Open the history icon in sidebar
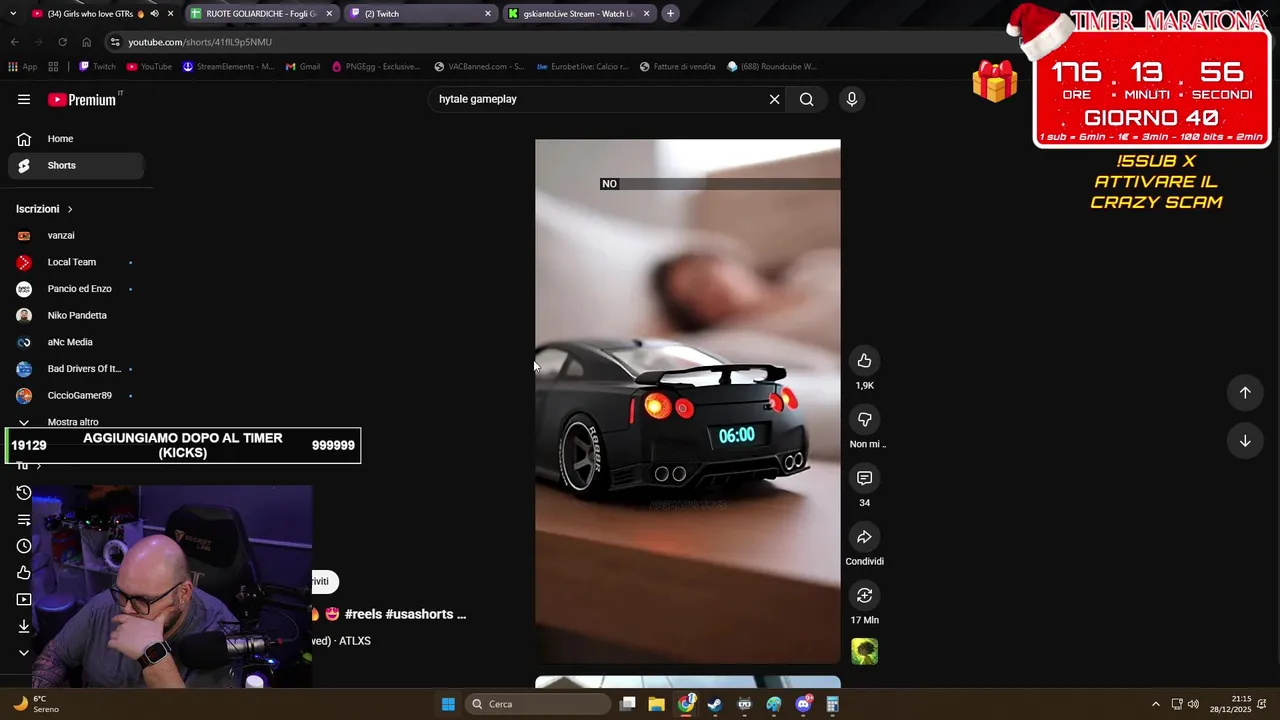Viewport: 1280px width, 720px height. [x=24, y=493]
